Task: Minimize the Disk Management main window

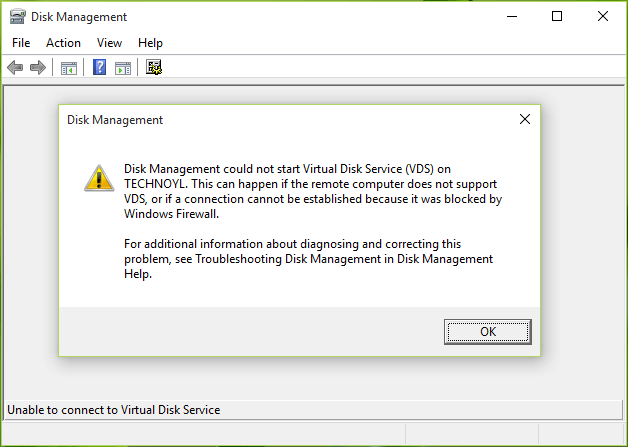Action: (x=511, y=16)
